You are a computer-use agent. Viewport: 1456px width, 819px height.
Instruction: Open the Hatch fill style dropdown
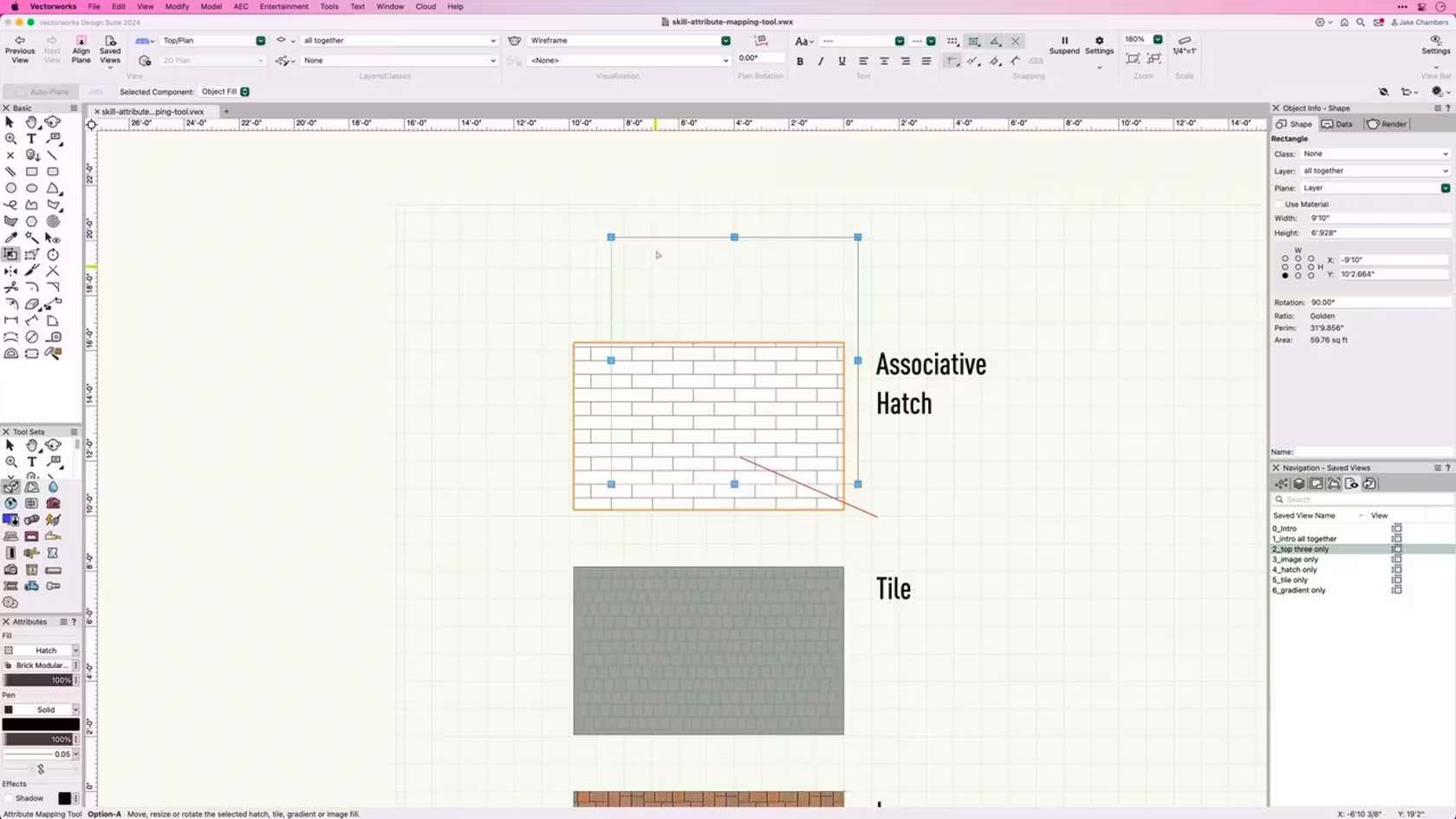pos(40,651)
